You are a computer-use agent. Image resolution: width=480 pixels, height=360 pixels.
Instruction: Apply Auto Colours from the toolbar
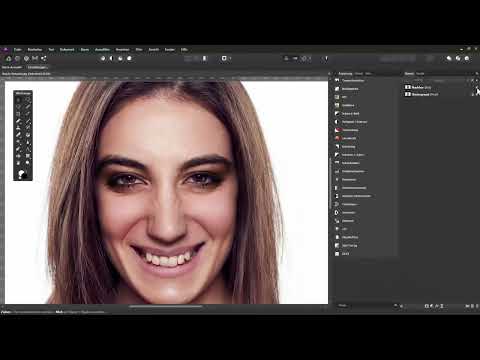[x=120, y=58]
